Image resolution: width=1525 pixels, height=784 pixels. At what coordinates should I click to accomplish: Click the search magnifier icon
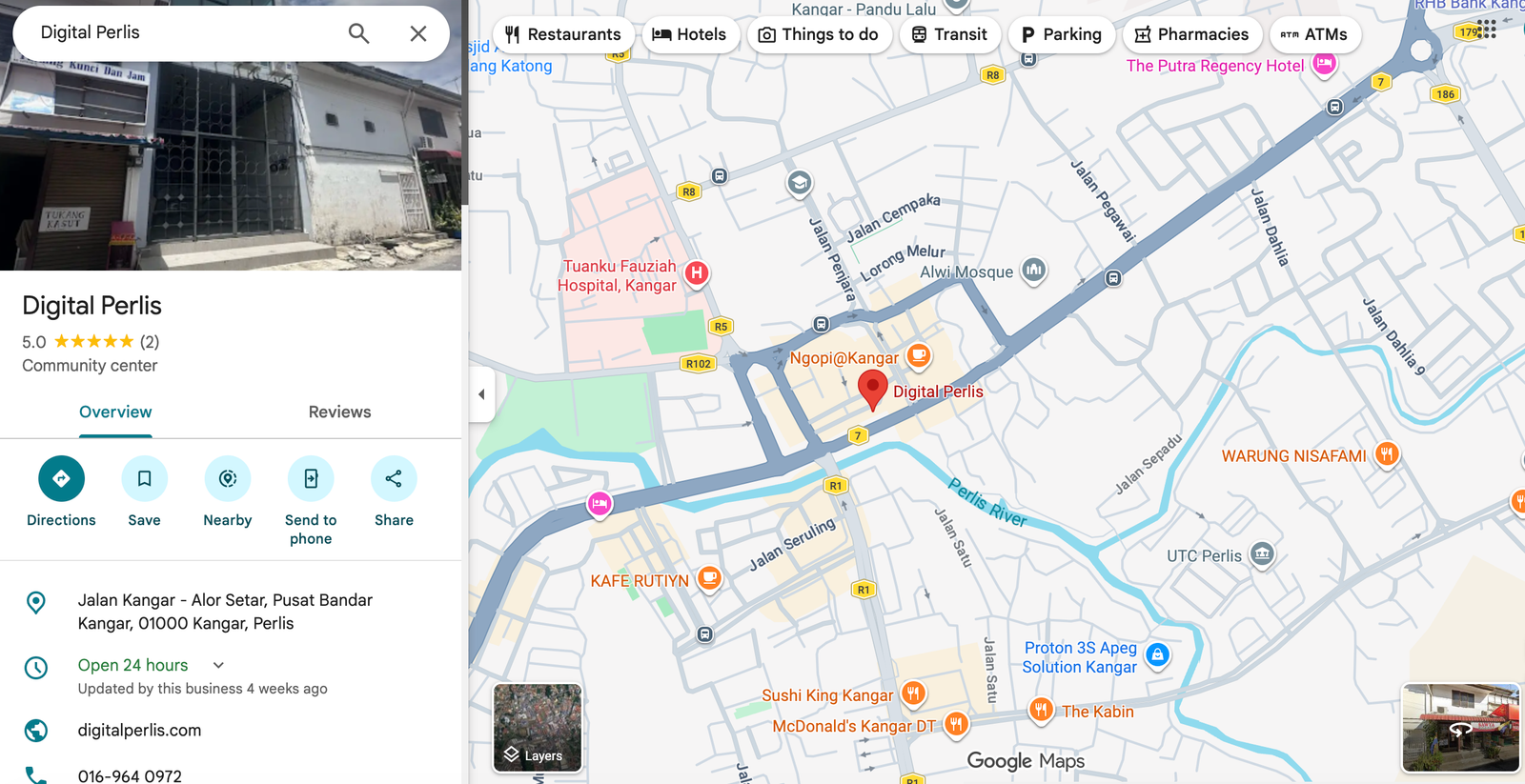tap(358, 33)
